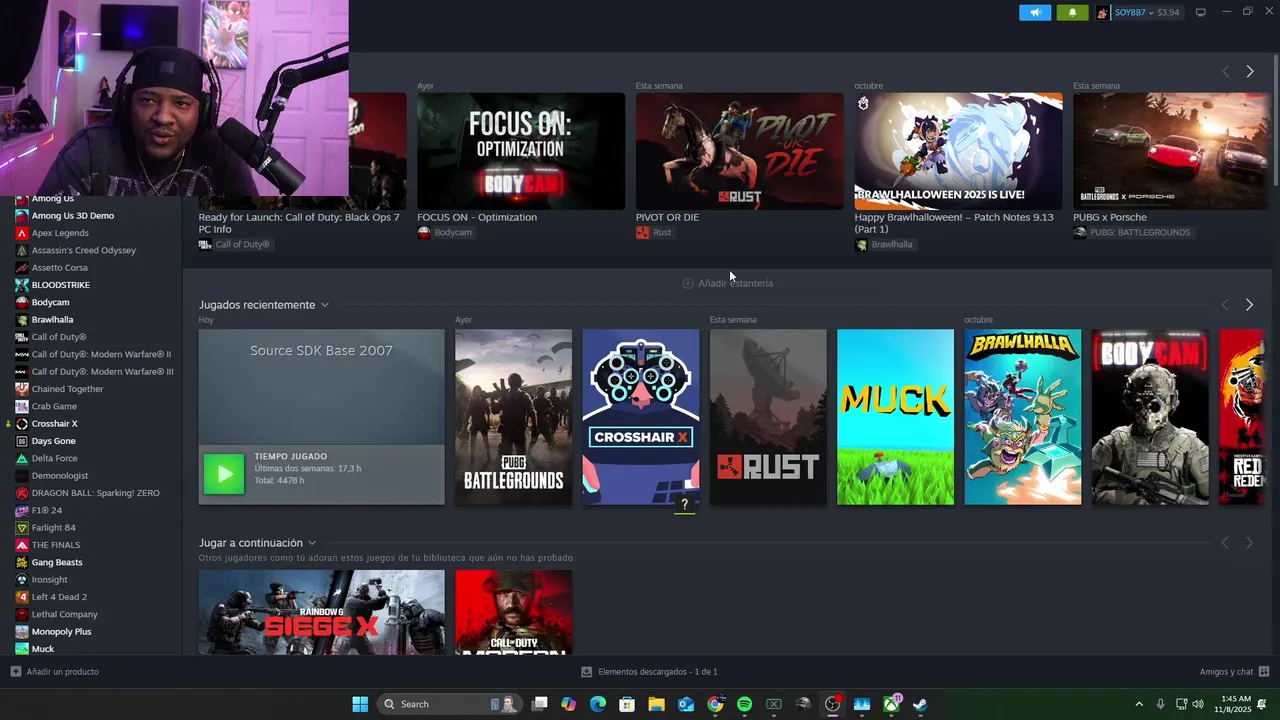Open the PUBG Battlegrounds recent game cover
Image resolution: width=1280 pixels, height=720 pixels.
[513, 417]
